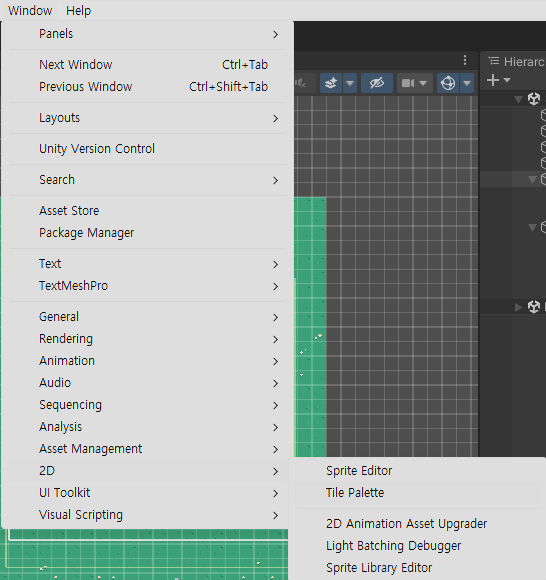
Task: Click the Scene camera settings icon
Action: (408, 83)
